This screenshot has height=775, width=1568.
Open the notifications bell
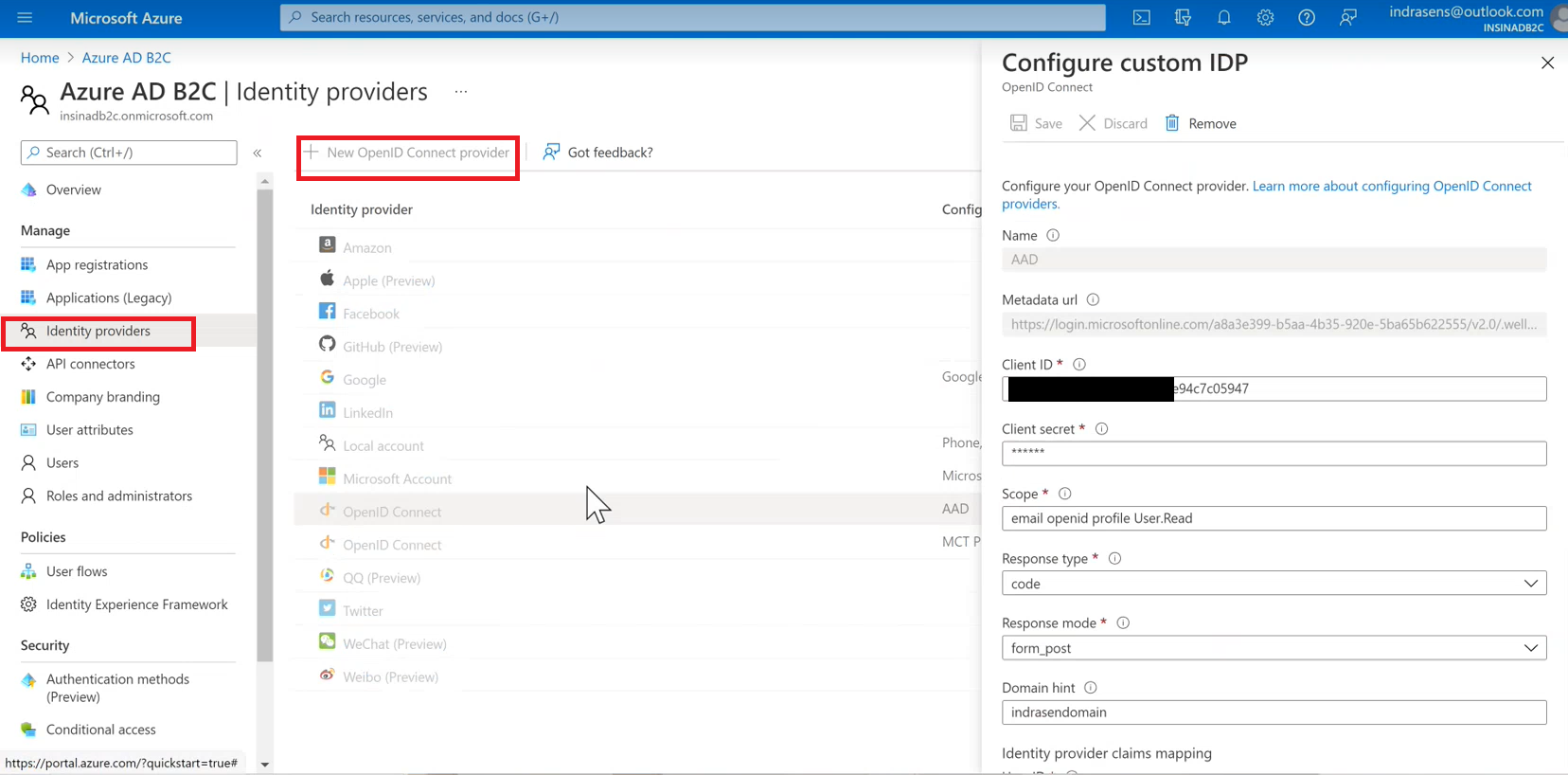tap(1224, 18)
